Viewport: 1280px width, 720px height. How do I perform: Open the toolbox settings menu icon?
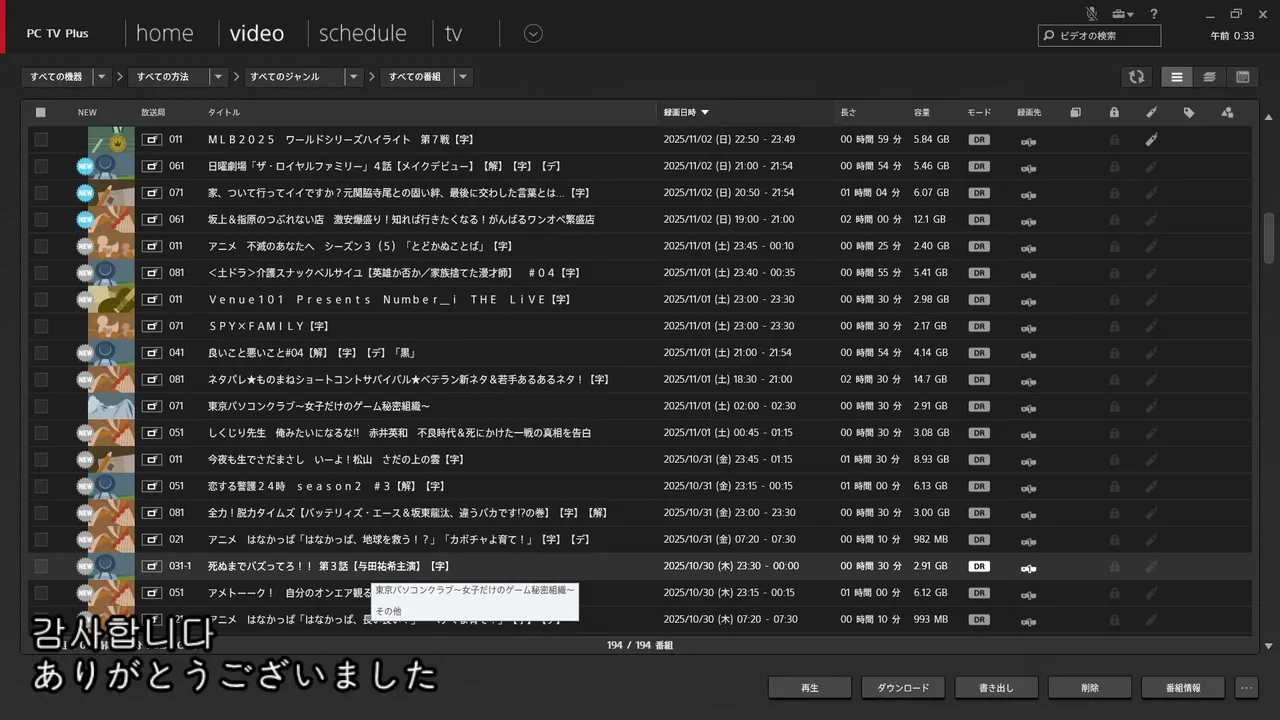click(1121, 13)
